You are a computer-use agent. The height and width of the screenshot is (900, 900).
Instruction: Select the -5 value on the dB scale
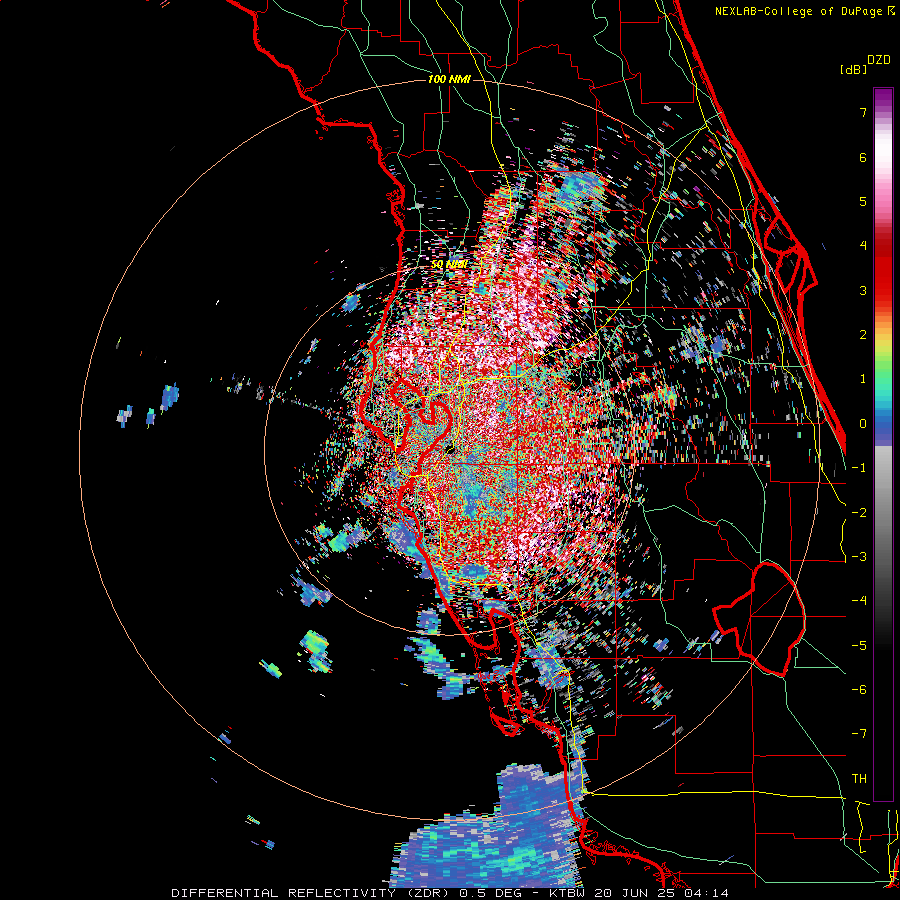pos(859,646)
